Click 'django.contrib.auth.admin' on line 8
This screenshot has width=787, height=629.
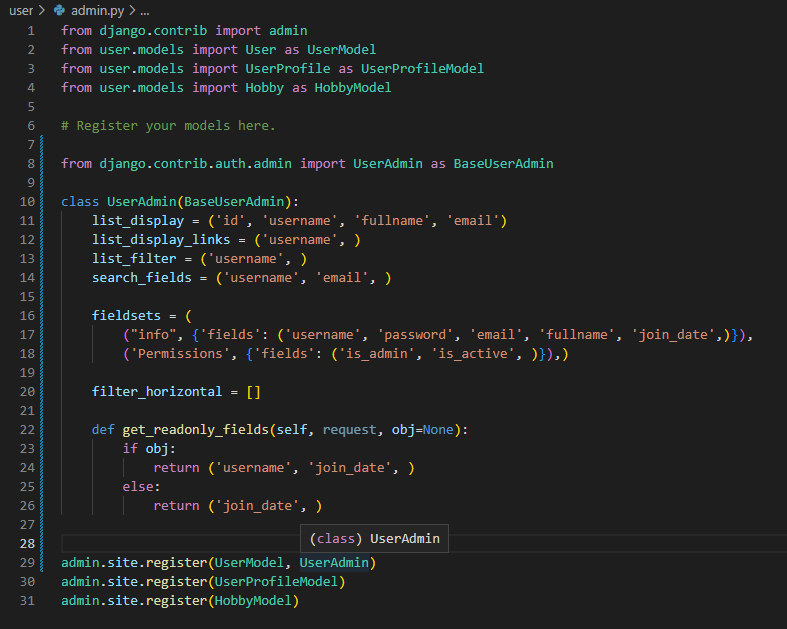click(x=195, y=164)
